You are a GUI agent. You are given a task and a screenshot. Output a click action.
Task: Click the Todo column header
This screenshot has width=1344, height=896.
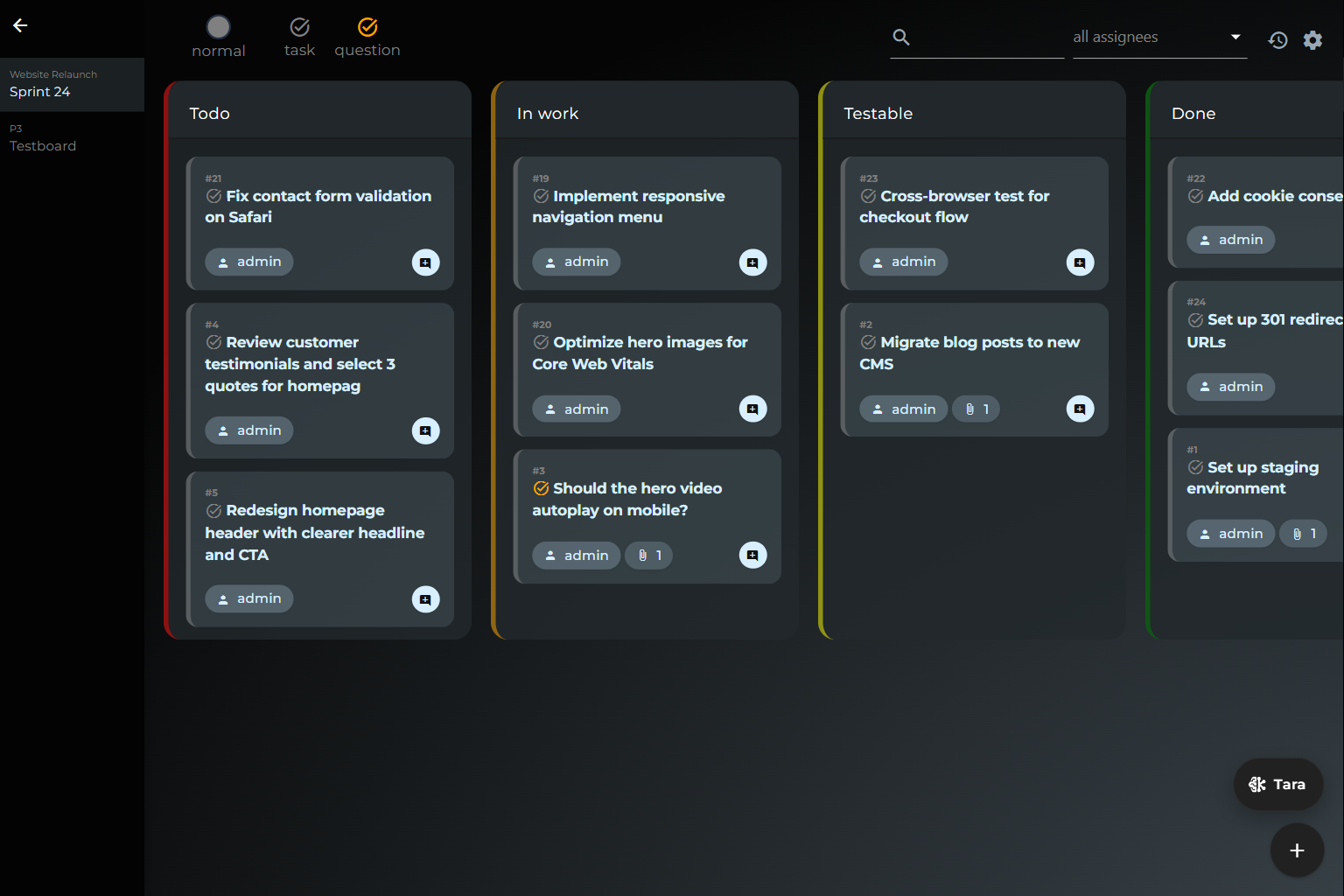[210, 113]
